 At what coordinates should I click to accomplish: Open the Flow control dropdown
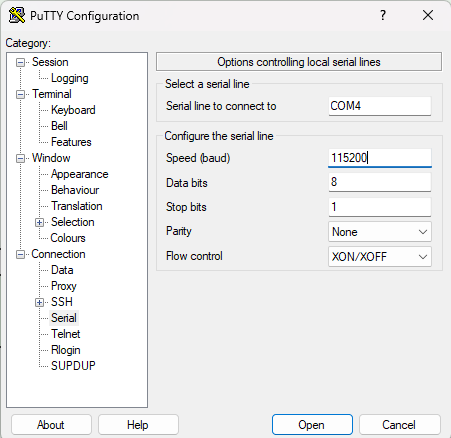(x=380, y=257)
